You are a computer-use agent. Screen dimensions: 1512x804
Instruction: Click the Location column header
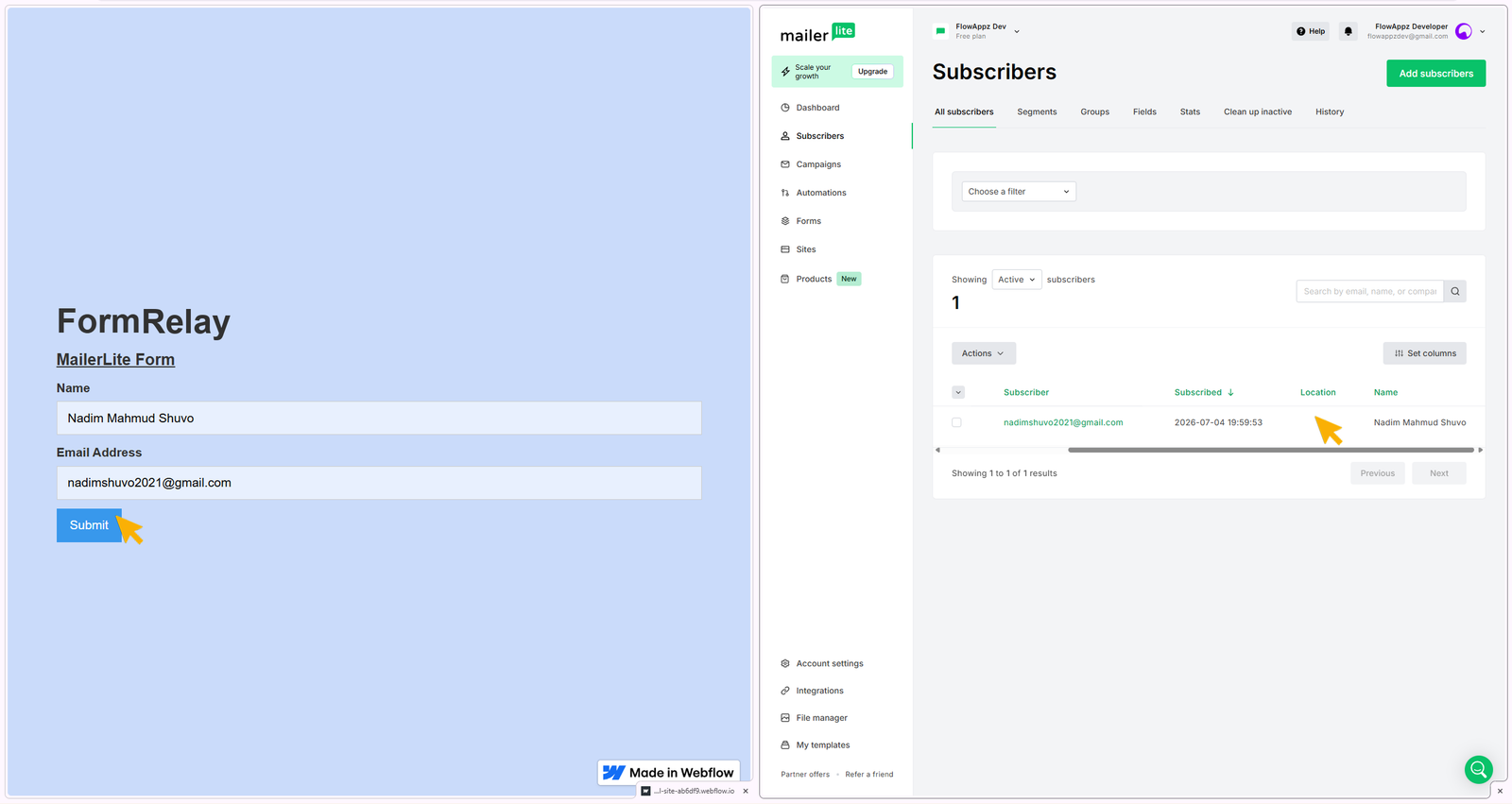pos(1317,392)
